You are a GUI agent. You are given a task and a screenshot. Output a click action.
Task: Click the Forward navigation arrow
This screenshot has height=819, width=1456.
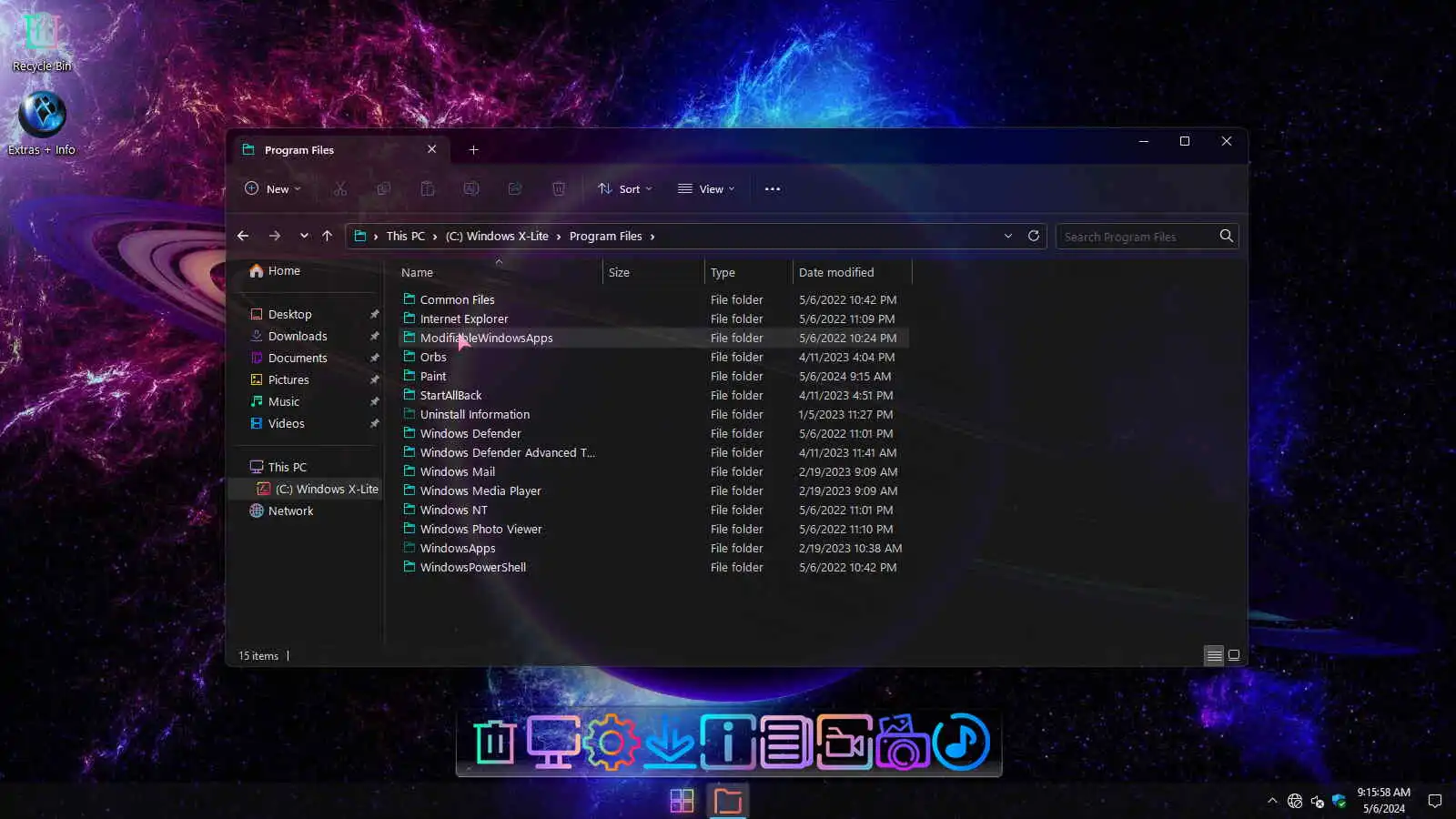[274, 236]
